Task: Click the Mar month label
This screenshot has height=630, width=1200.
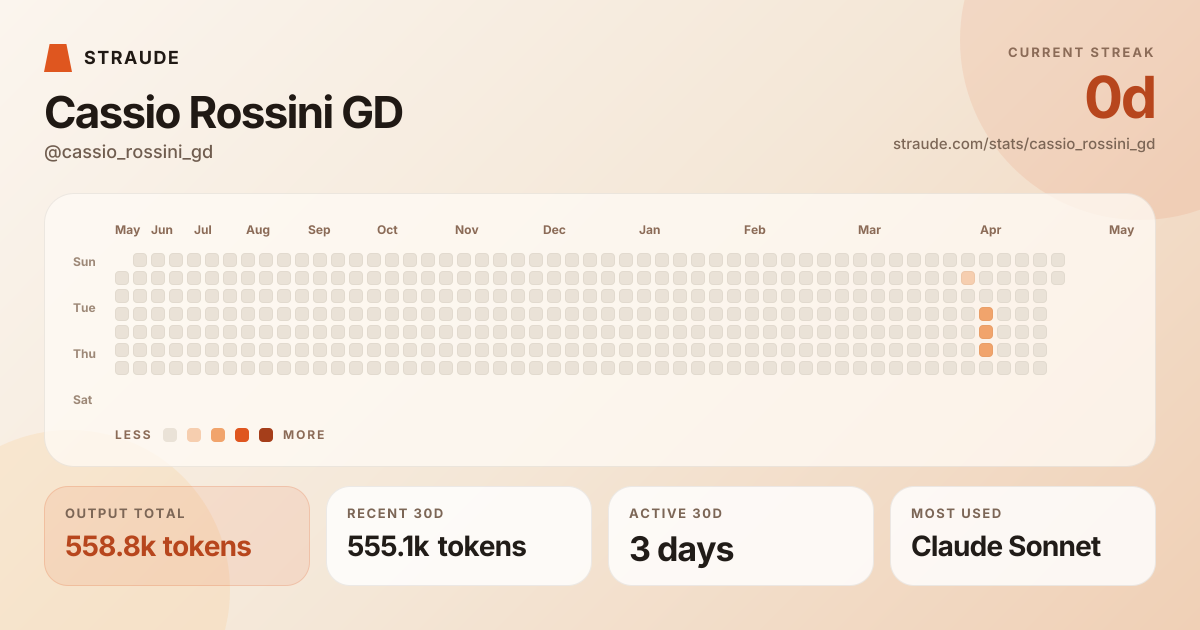Action: [870, 230]
